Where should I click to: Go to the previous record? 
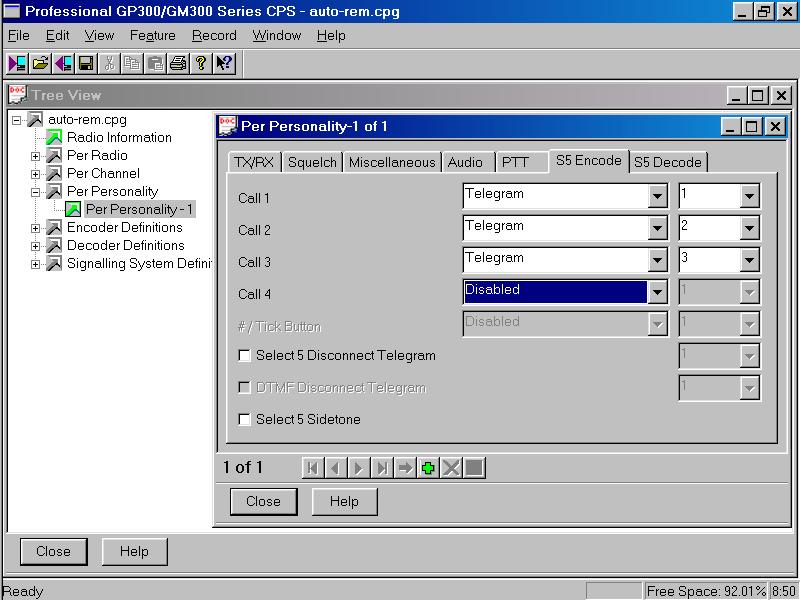335,468
